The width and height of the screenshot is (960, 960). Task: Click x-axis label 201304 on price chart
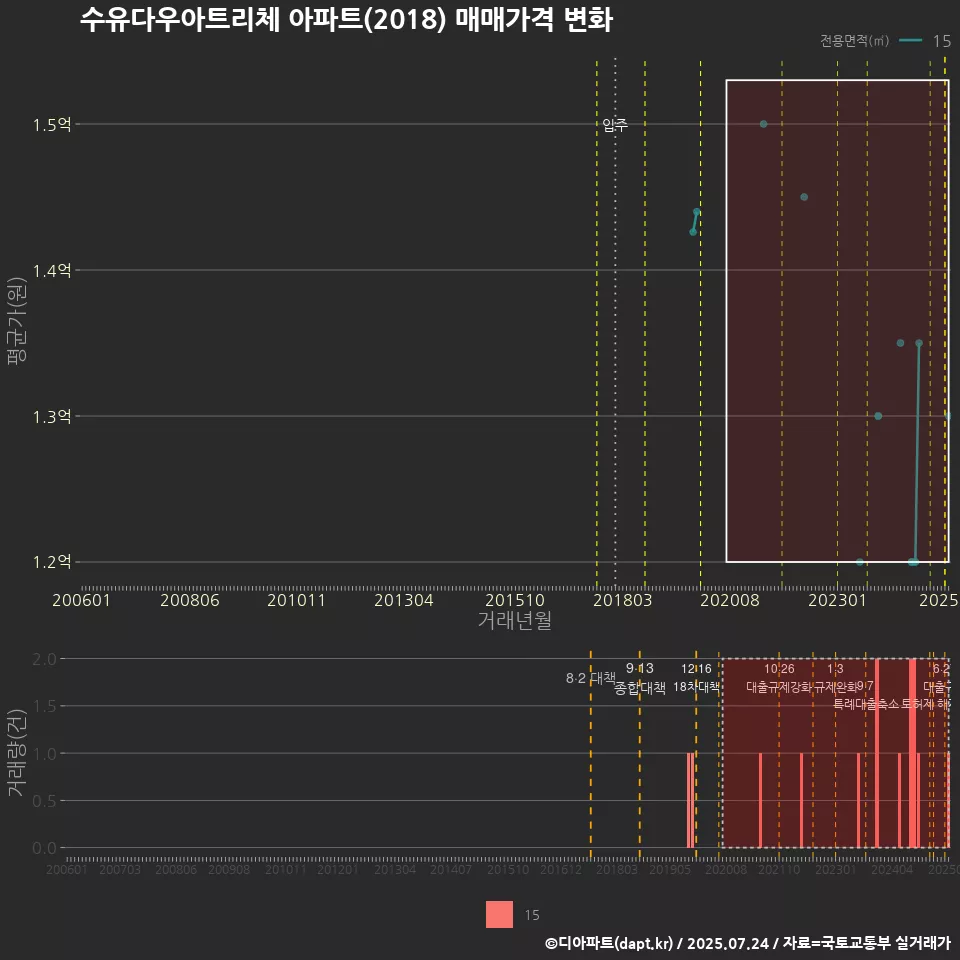(404, 600)
